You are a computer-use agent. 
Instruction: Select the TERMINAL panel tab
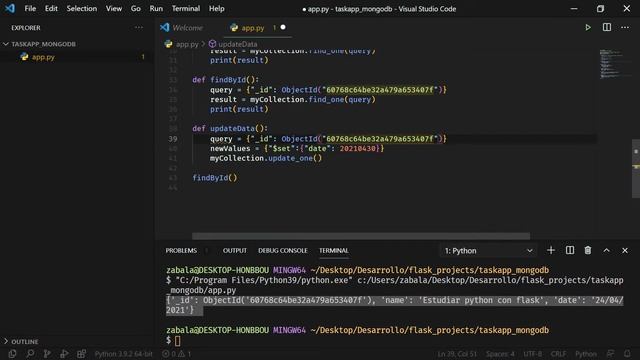(x=333, y=251)
